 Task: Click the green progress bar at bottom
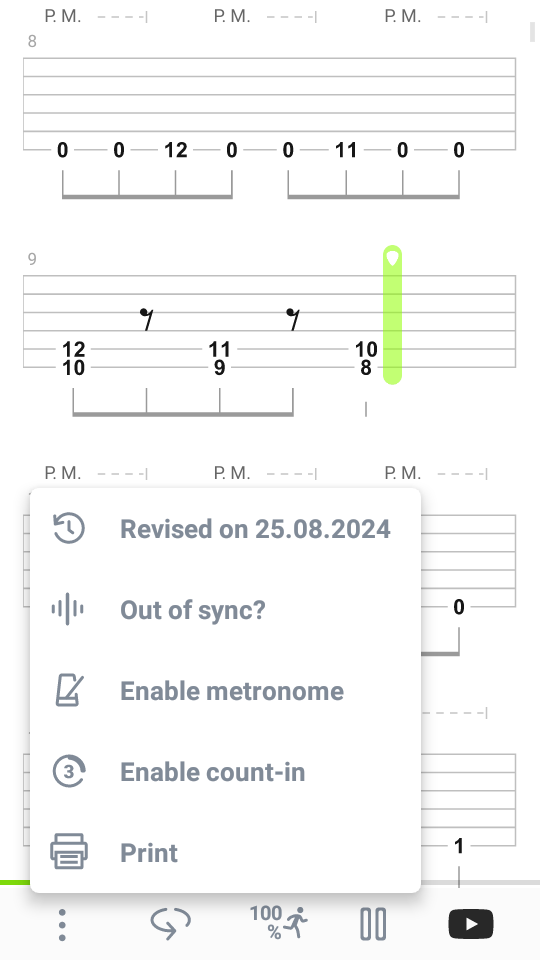tap(15, 882)
